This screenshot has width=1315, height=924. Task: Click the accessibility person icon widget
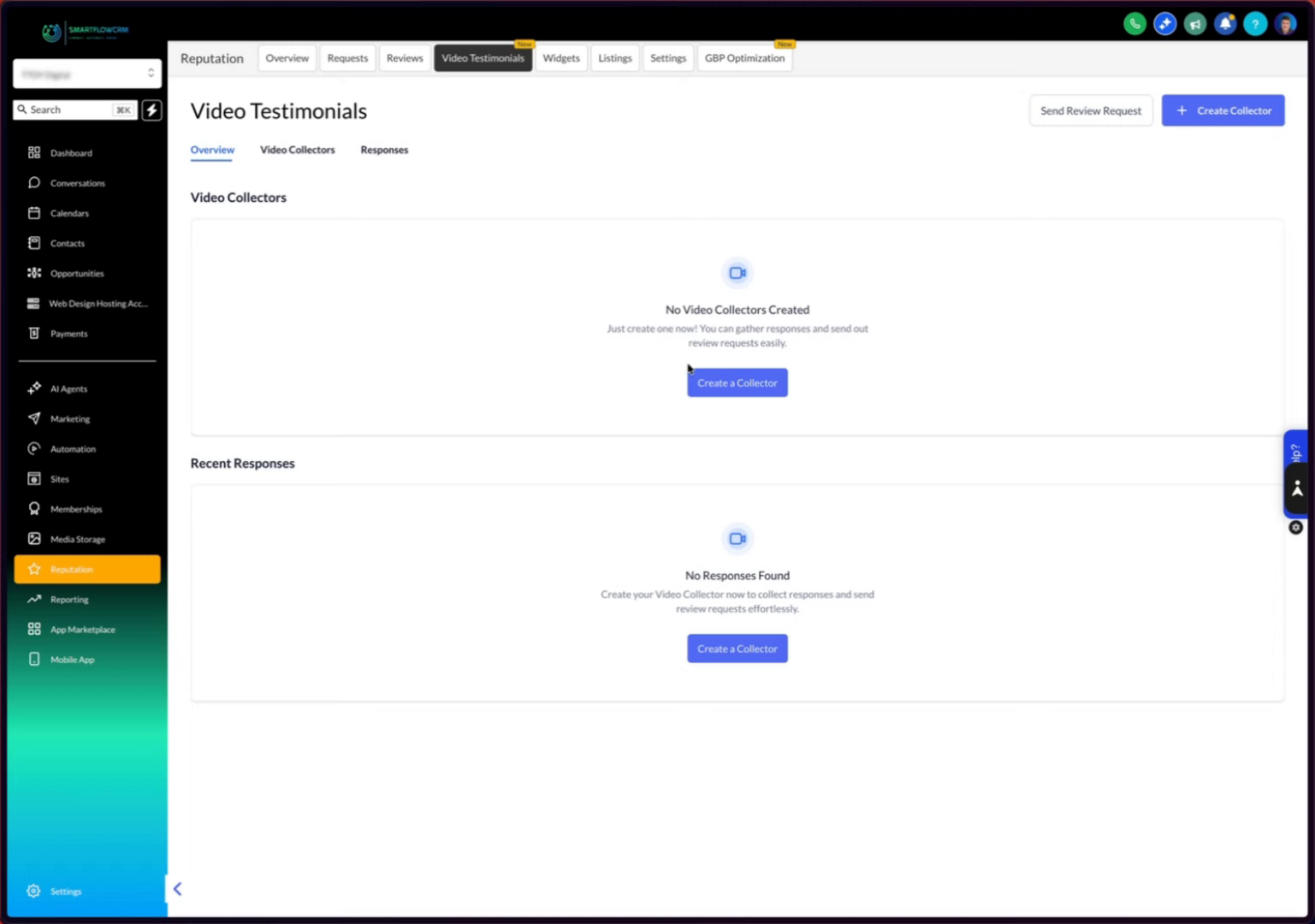point(1297,489)
